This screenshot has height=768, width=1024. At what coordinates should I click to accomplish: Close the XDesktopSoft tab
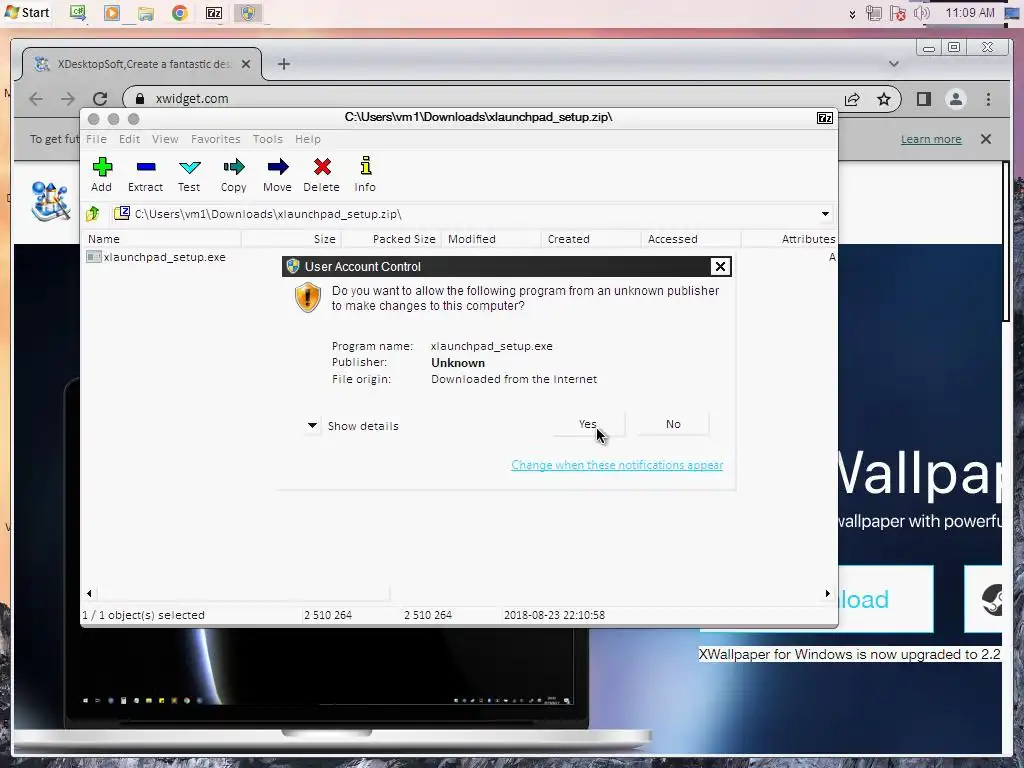246,64
